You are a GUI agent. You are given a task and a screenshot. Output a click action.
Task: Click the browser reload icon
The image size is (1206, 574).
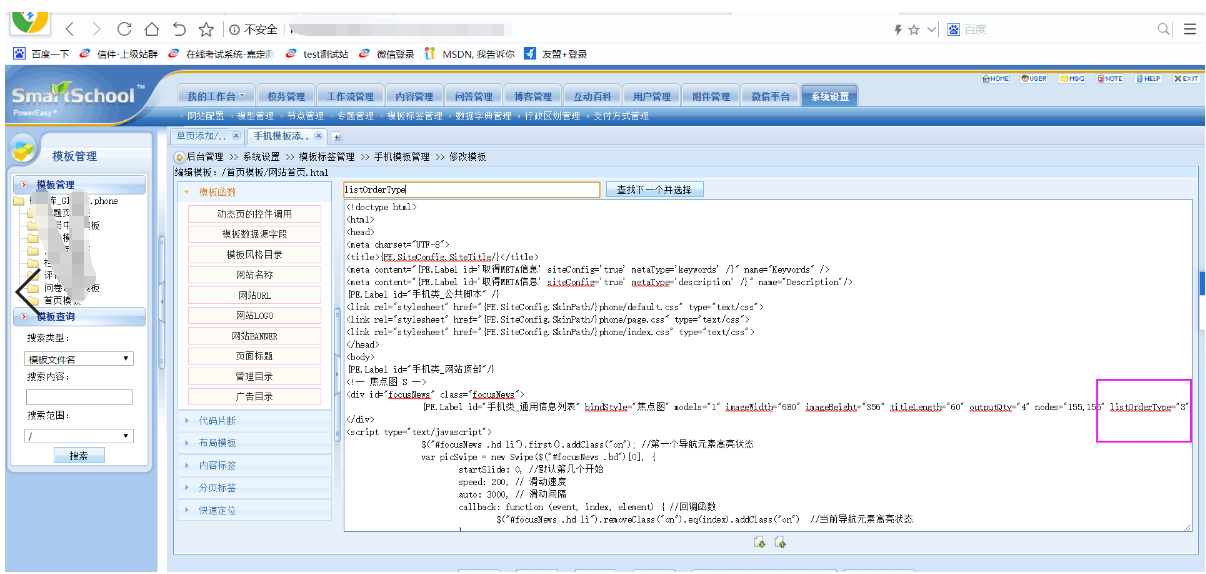tap(124, 29)
